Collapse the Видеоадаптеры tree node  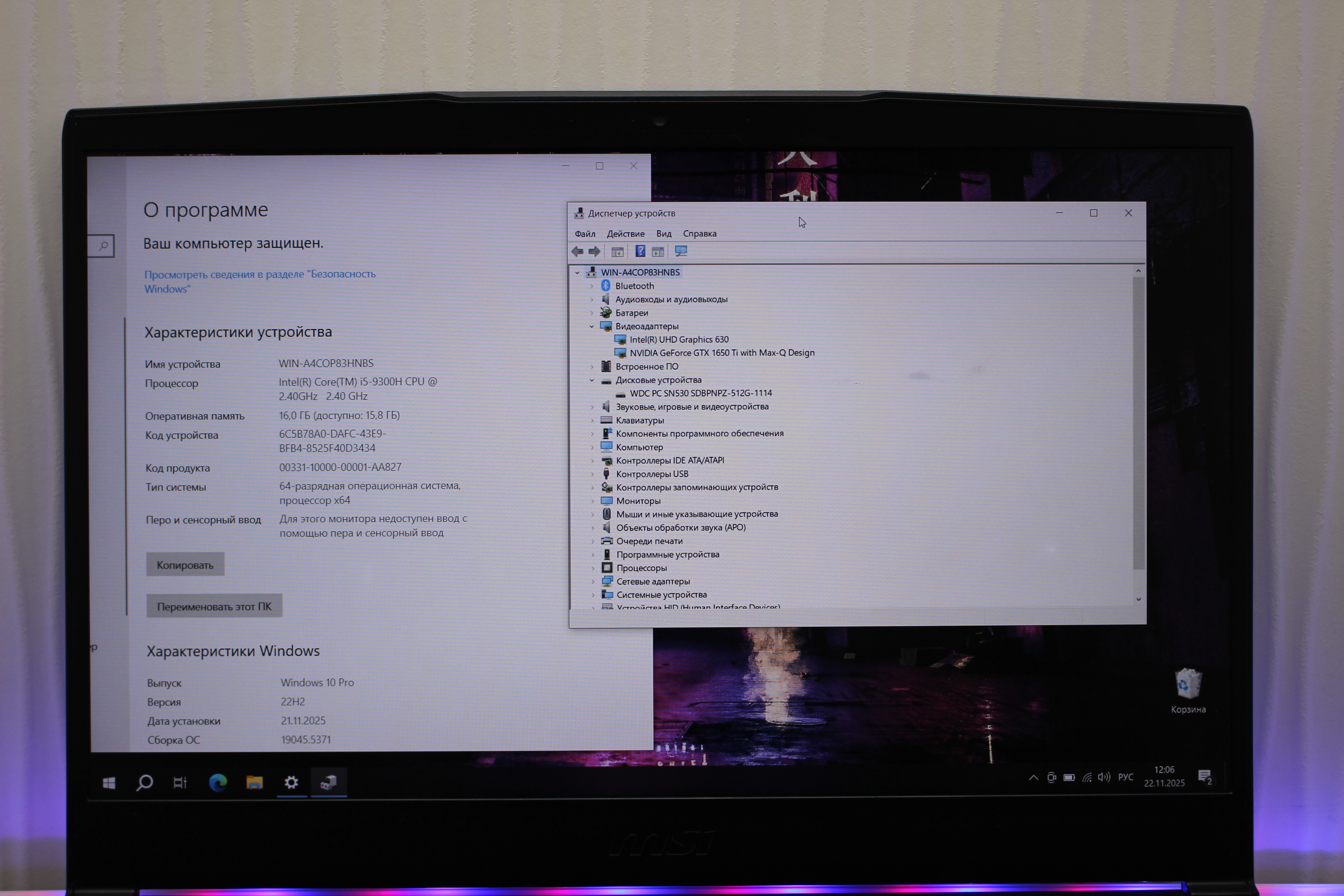click(x=591, y=326)
